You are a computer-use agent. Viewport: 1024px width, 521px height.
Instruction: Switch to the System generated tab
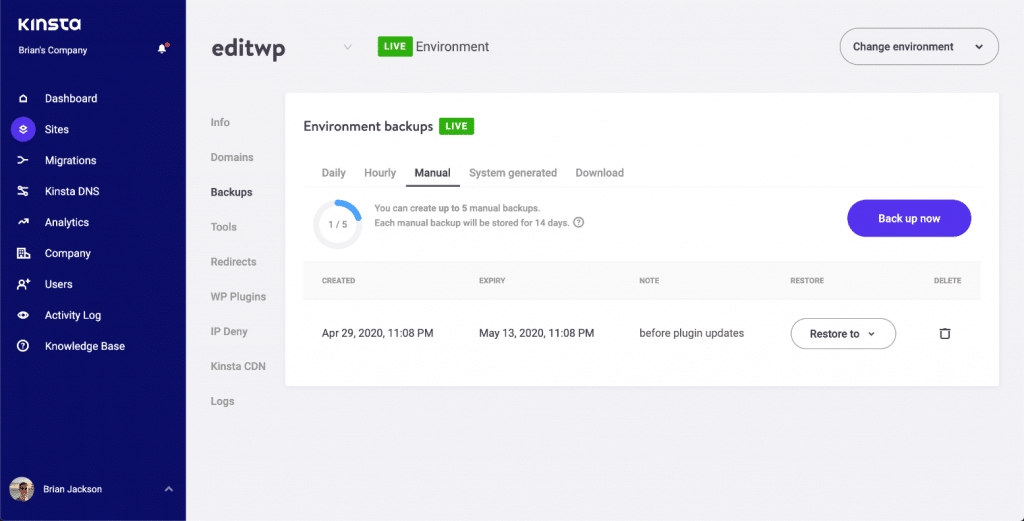[513, 173]
